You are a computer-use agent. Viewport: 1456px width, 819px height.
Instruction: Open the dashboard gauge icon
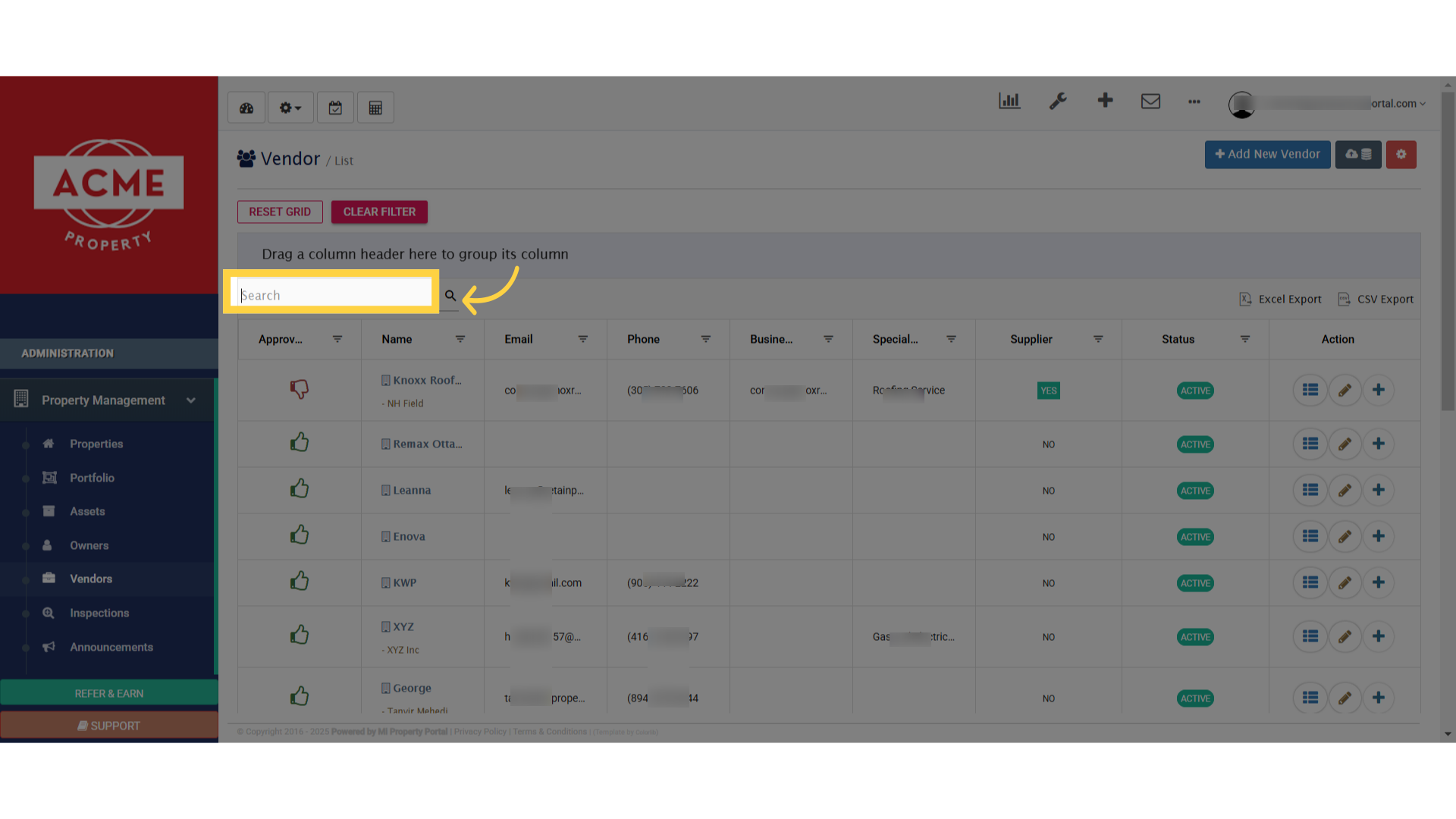coord(246,108)
